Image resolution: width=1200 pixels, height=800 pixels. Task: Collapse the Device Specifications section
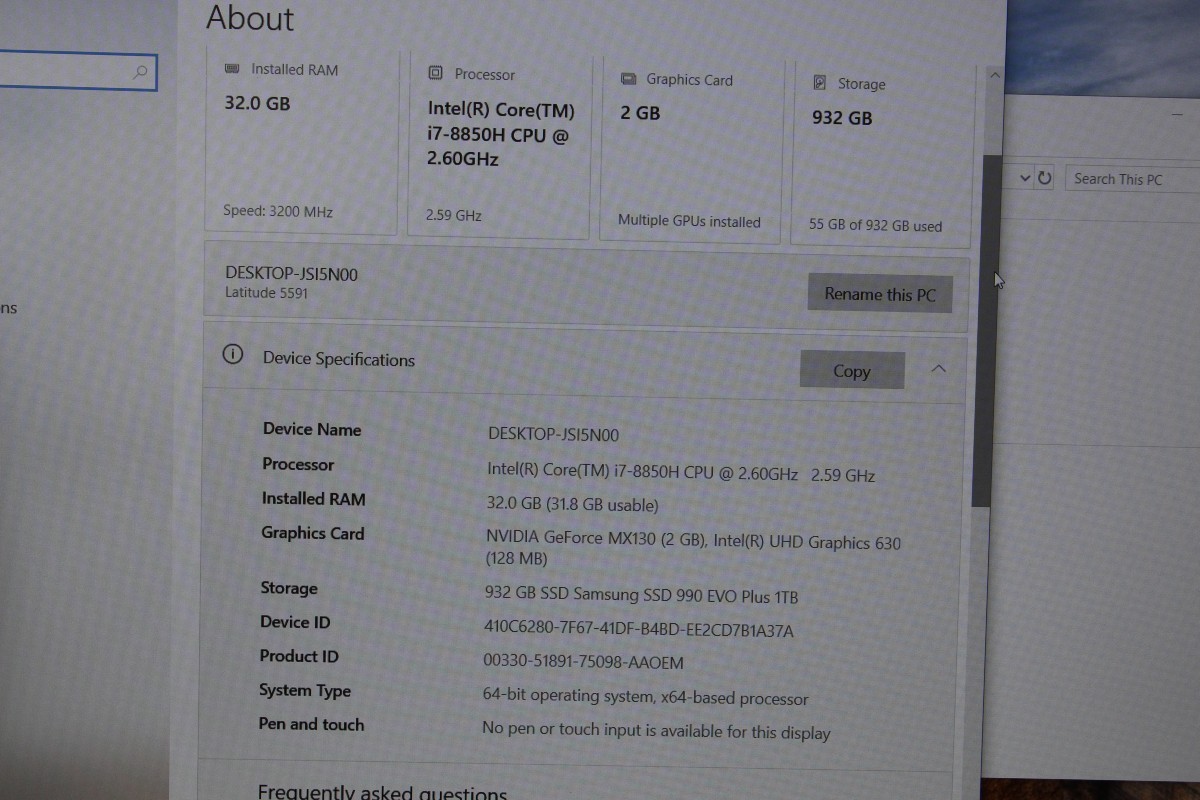[x=938, y=369]
